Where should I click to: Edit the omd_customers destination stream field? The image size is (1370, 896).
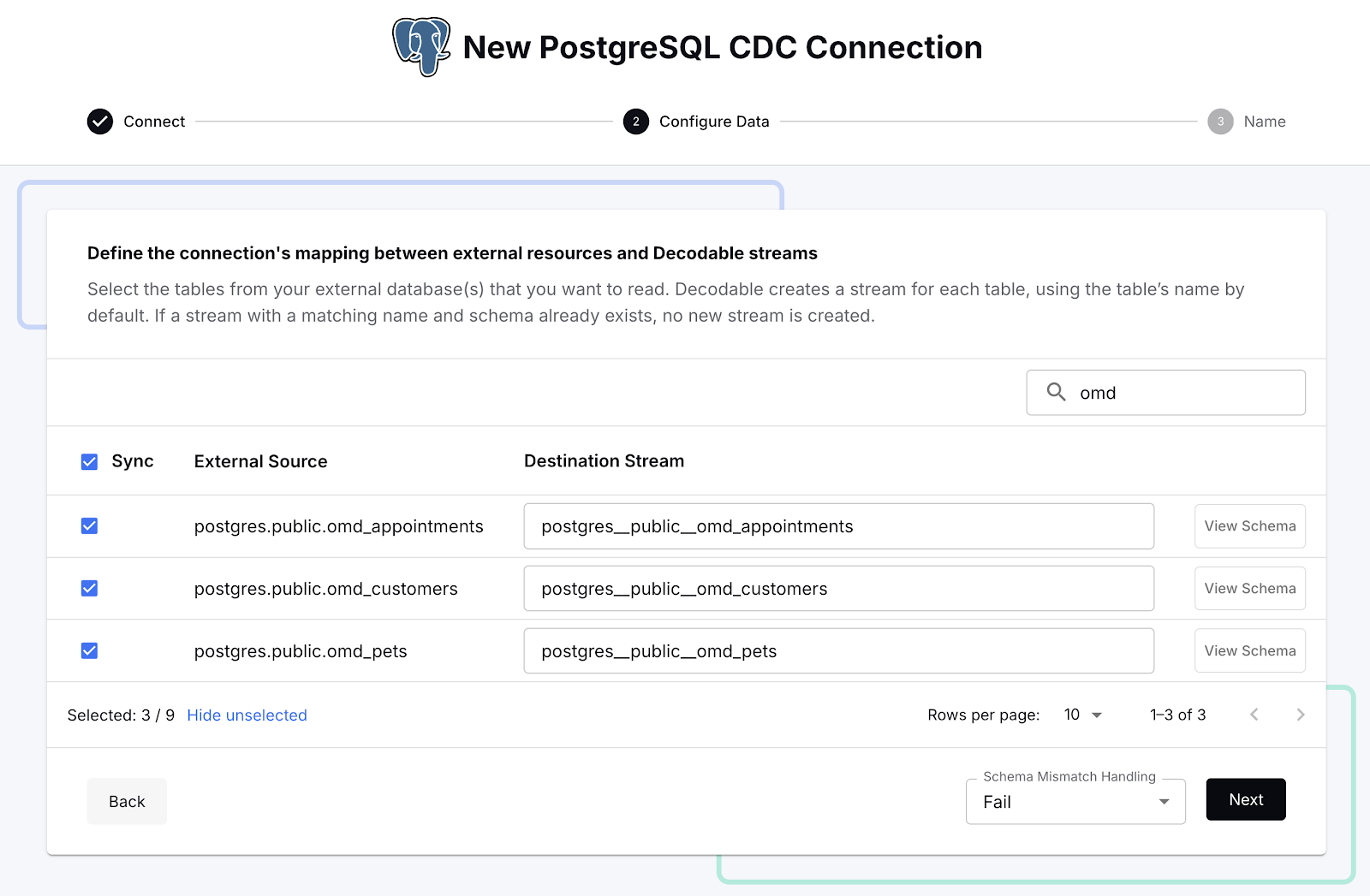pos(838,589)
